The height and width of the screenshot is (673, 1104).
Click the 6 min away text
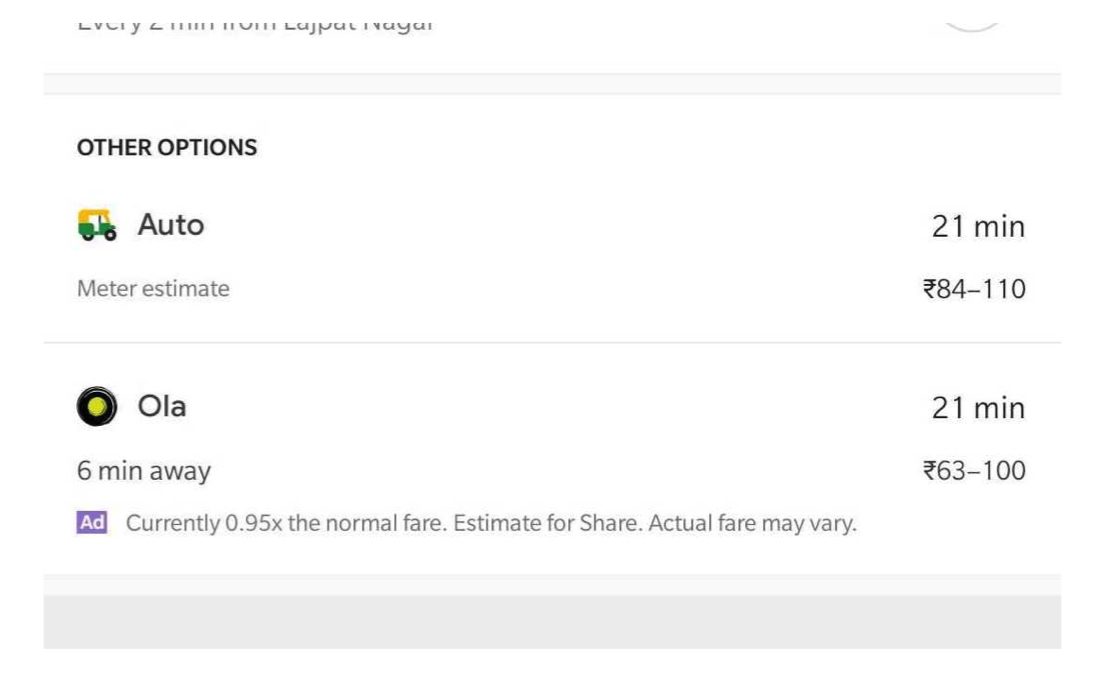click(144, 471)
